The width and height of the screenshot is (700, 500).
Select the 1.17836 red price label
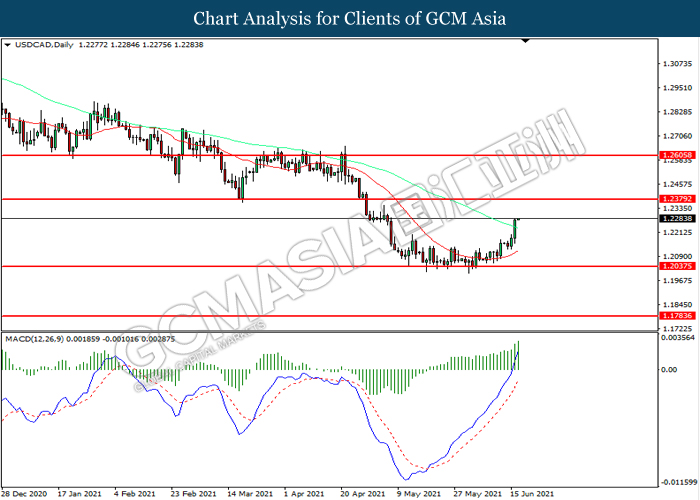click(x=677, y=316)
